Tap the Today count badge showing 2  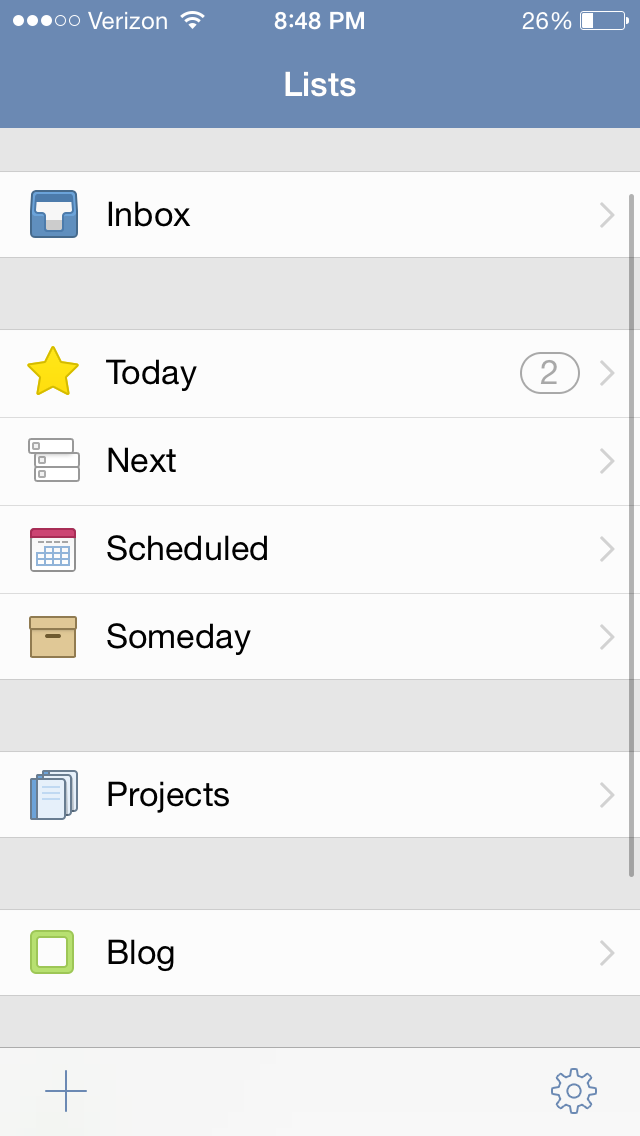(x=549, y=373)
